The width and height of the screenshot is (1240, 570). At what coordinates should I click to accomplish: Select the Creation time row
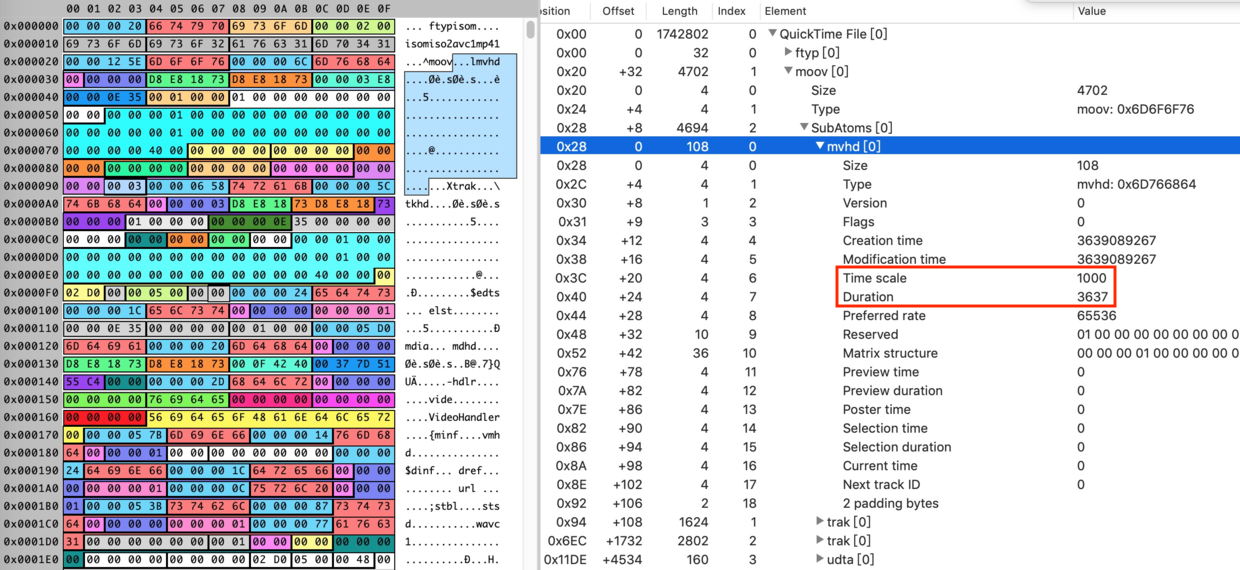(890, 240)
